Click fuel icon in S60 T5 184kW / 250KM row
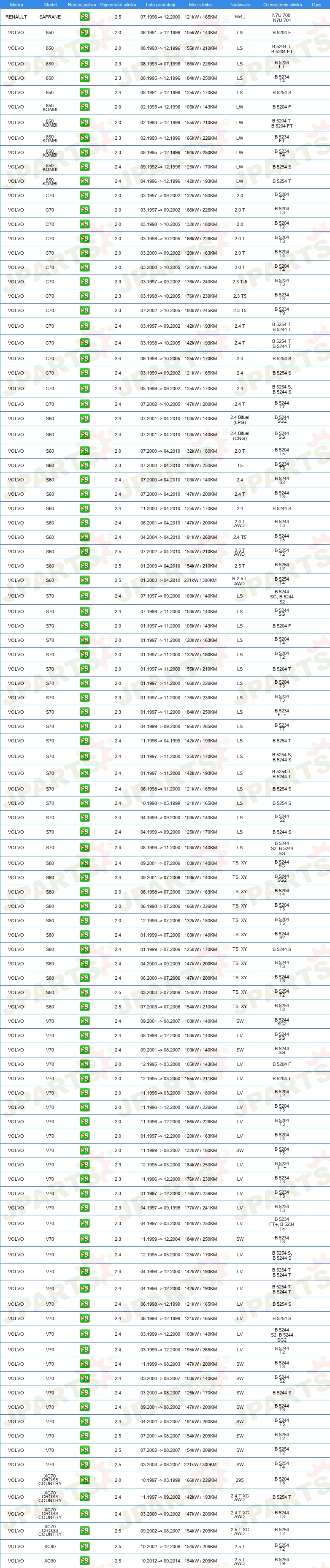 click(84, 466)
